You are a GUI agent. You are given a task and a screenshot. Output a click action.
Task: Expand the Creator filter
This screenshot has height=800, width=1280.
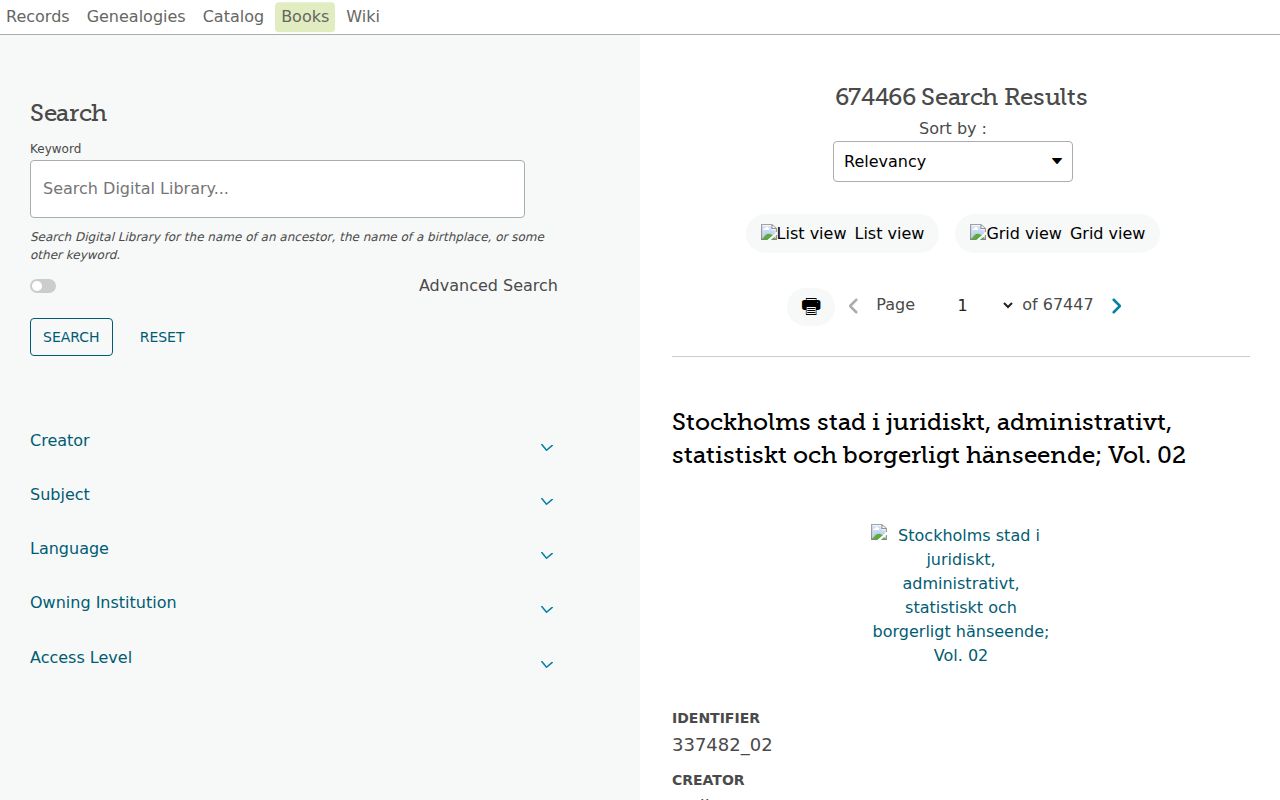(293, 441)
